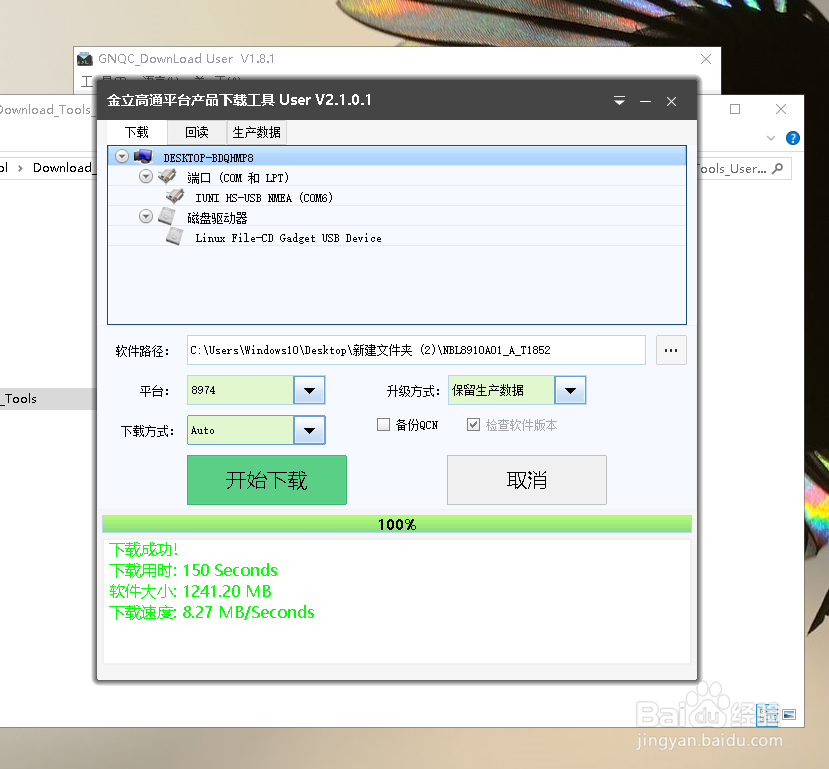Close the 金立高通平台 download tool window
829x769 pixels.
click(671, 101)
